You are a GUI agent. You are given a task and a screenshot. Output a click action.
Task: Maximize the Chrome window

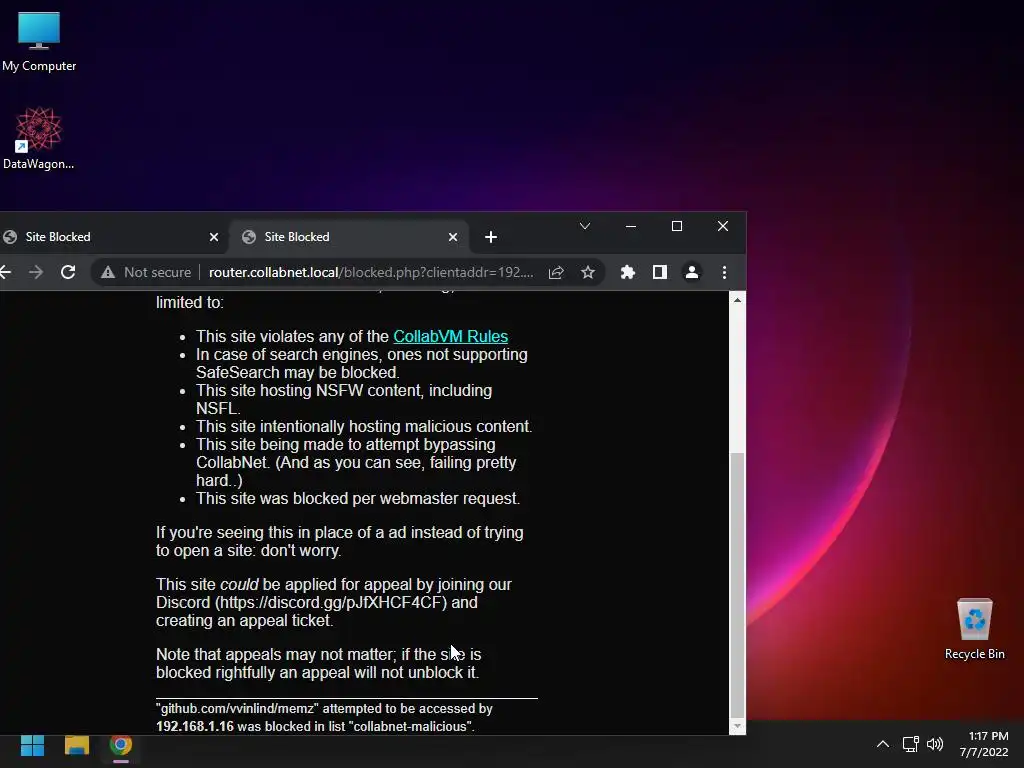(677, 226)
